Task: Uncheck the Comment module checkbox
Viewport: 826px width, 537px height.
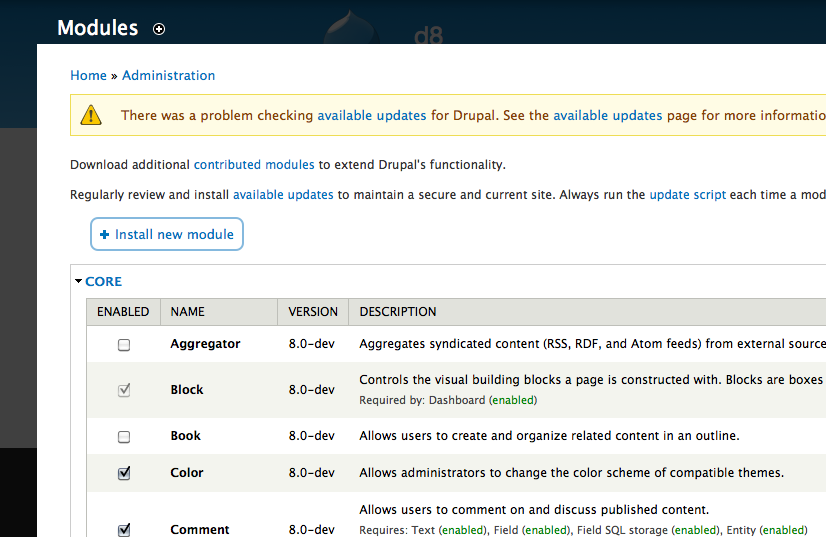Action: (x=124, y=530)
